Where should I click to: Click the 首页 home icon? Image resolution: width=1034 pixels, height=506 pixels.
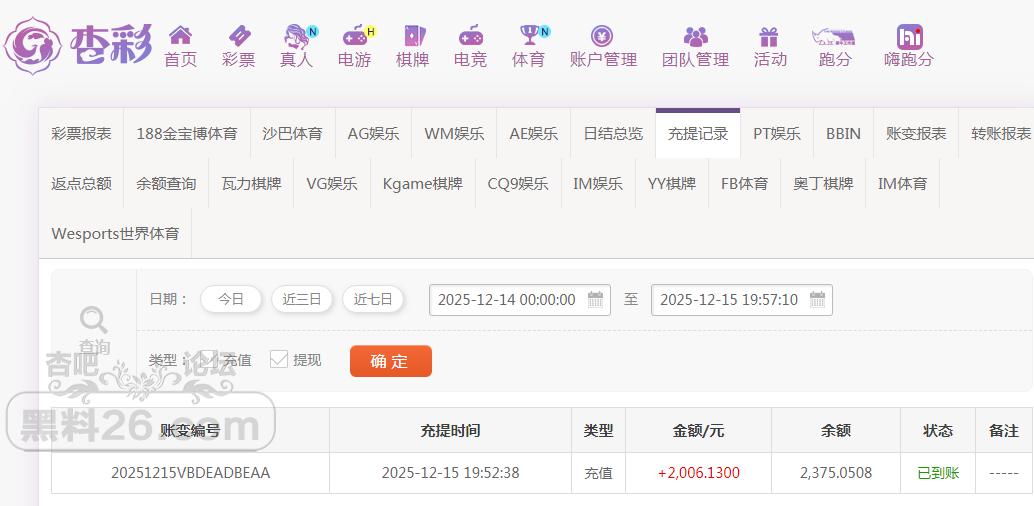click(180, 36)
